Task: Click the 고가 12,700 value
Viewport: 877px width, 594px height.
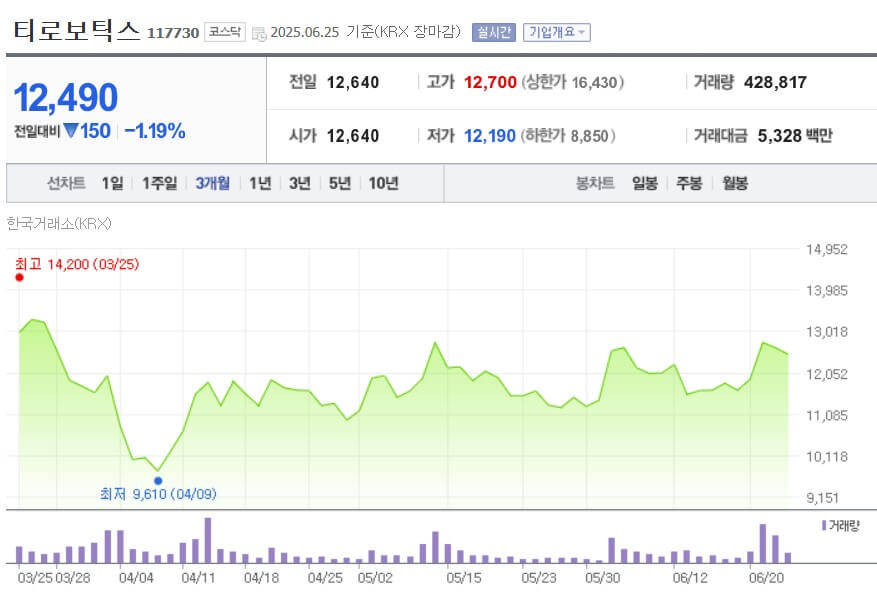Action: [490, 83]
